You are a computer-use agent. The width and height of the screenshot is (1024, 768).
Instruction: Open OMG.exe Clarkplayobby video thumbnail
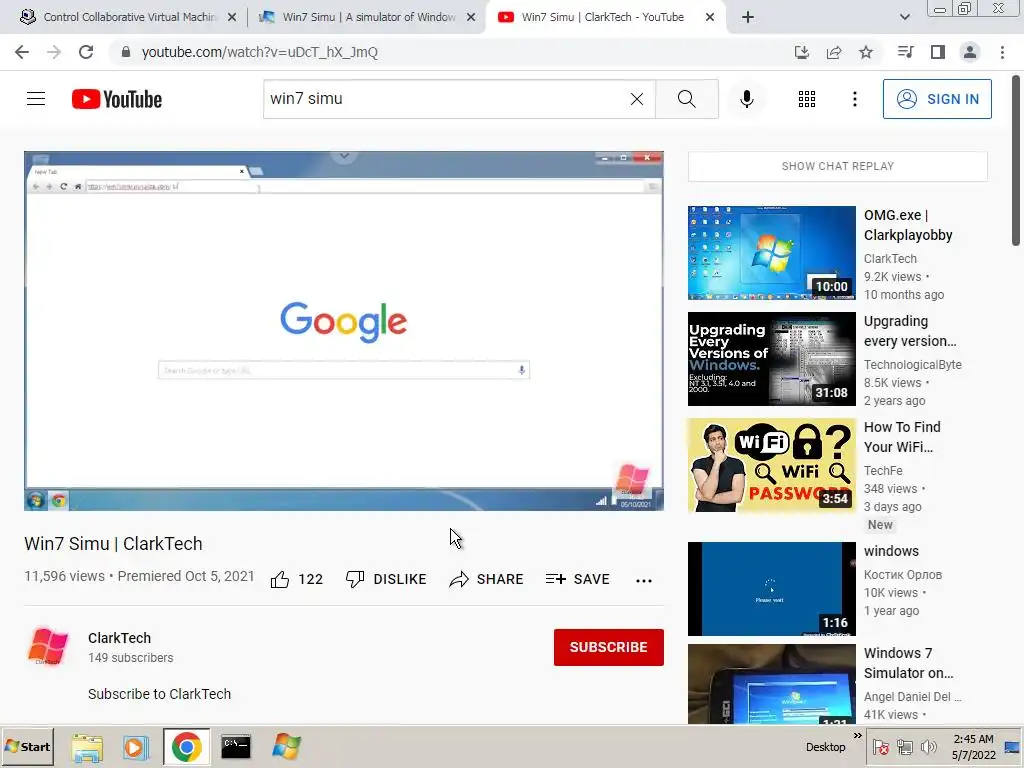click(x=771, y=253)
